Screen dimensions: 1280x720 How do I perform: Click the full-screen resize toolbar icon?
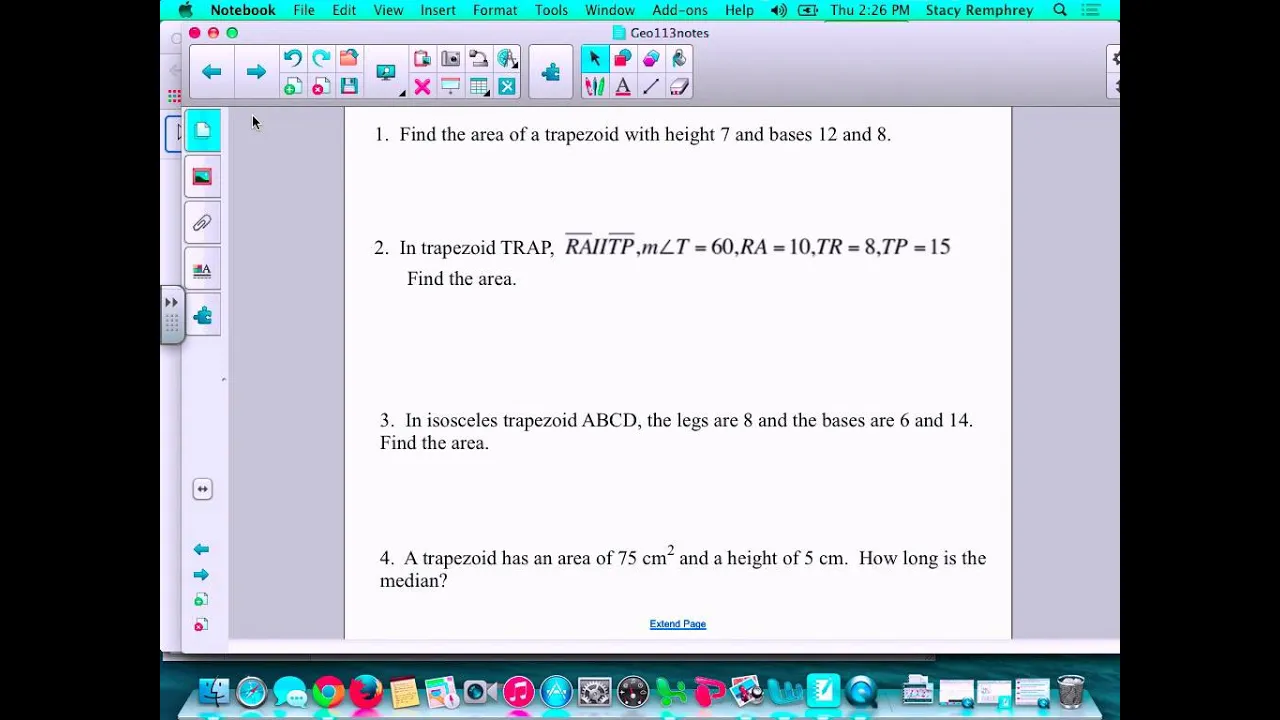pos(507,87)
